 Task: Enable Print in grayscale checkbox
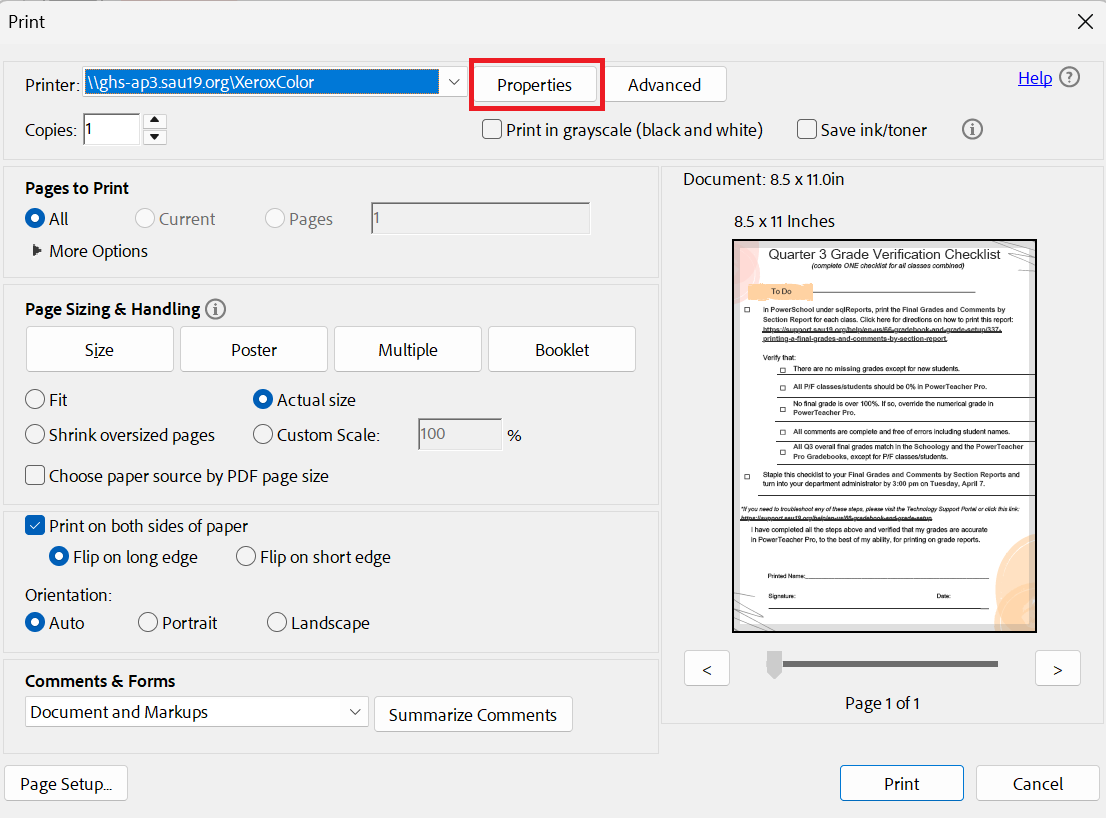(x=492, y=129)
